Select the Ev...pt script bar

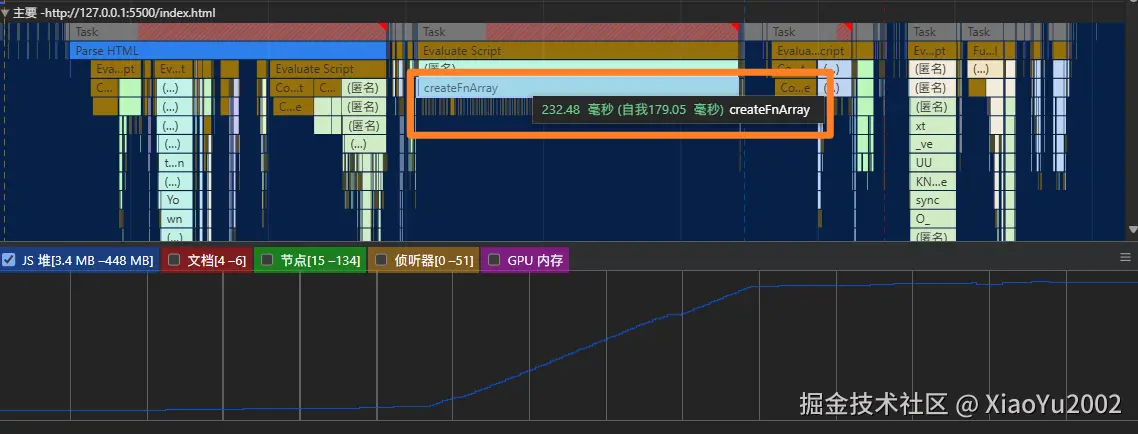930,51
